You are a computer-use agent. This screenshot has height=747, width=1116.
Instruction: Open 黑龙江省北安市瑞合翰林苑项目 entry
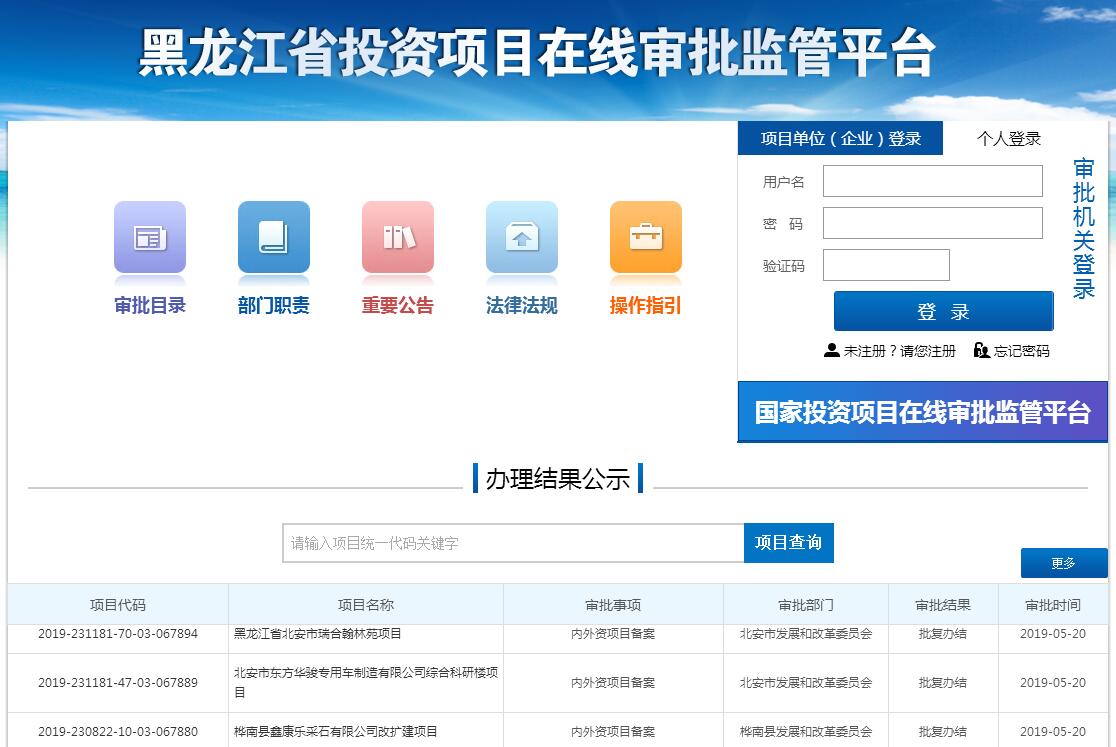pyautogui.click(x=318, y=634)
